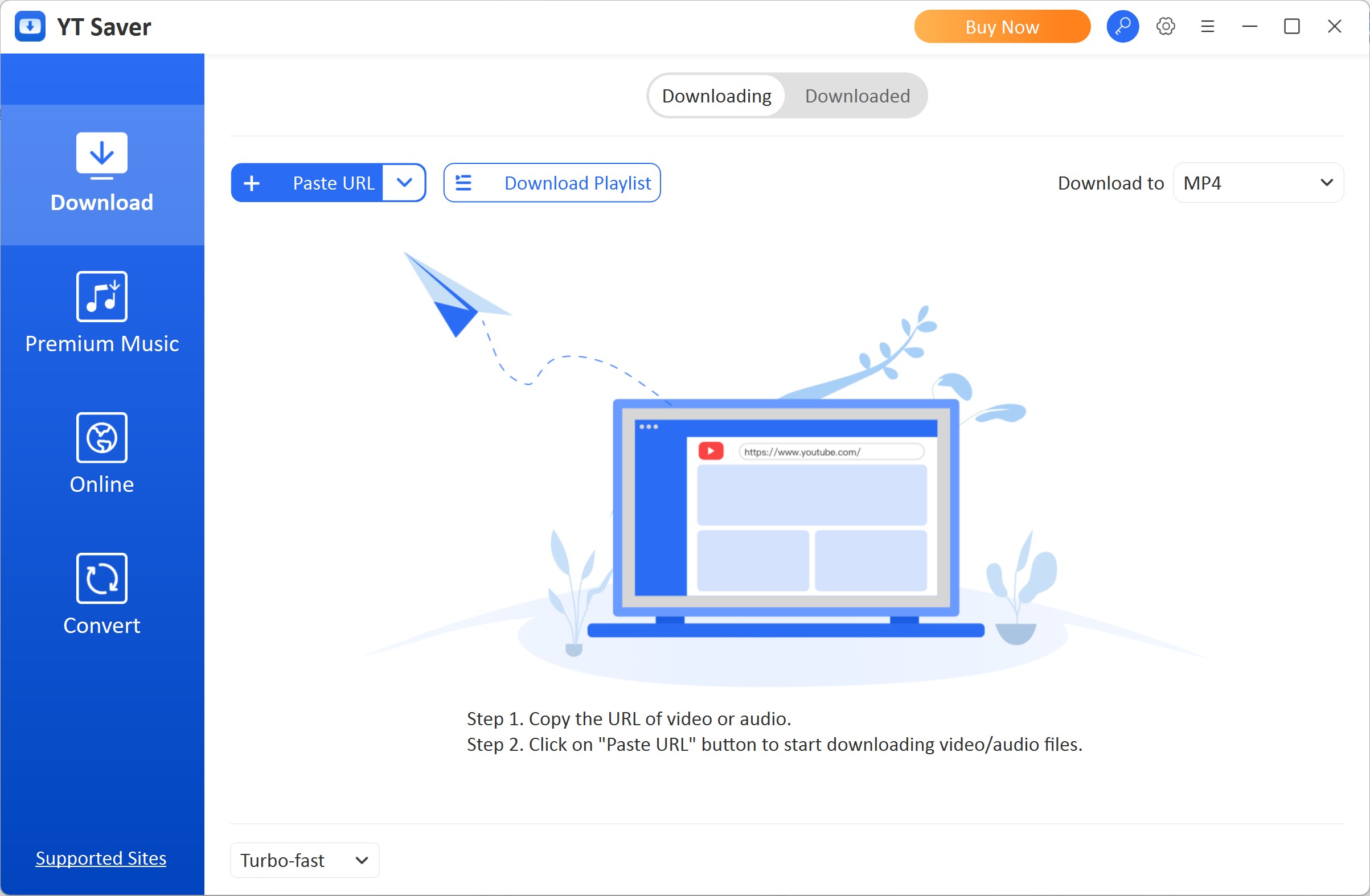Open the Online browser section
This screenshot has width=1370, height=896.
coord(102,454)
